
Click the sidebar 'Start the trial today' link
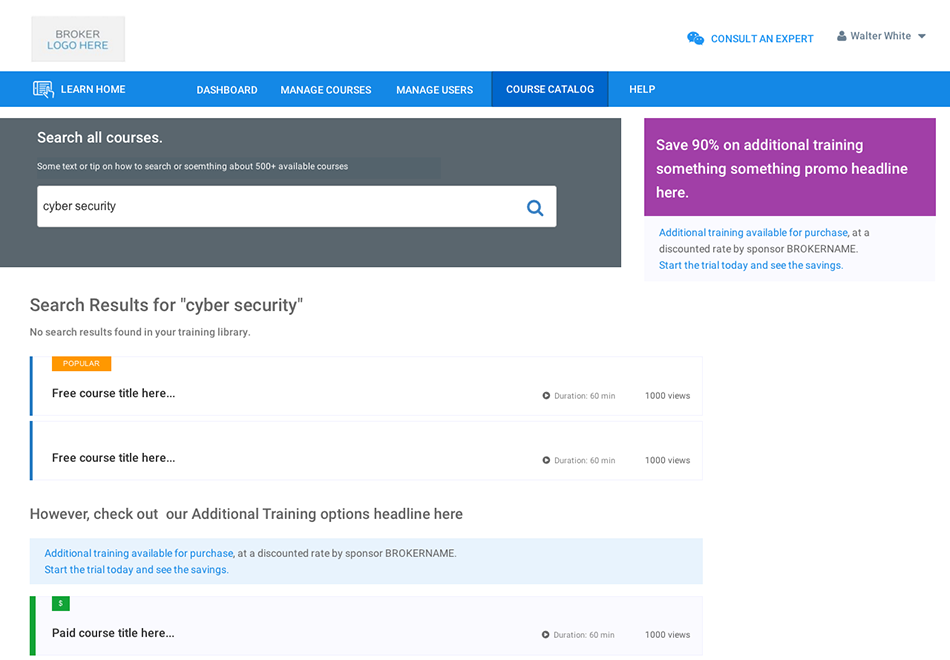[x=750, y=265]
